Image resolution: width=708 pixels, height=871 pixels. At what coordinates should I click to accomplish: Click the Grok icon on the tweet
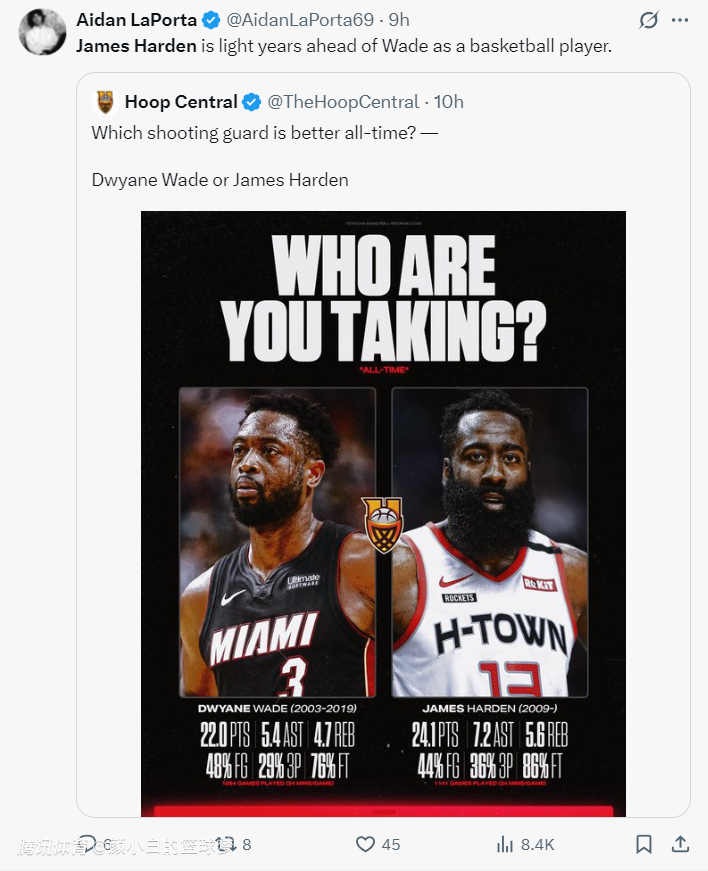pos(648,21)
